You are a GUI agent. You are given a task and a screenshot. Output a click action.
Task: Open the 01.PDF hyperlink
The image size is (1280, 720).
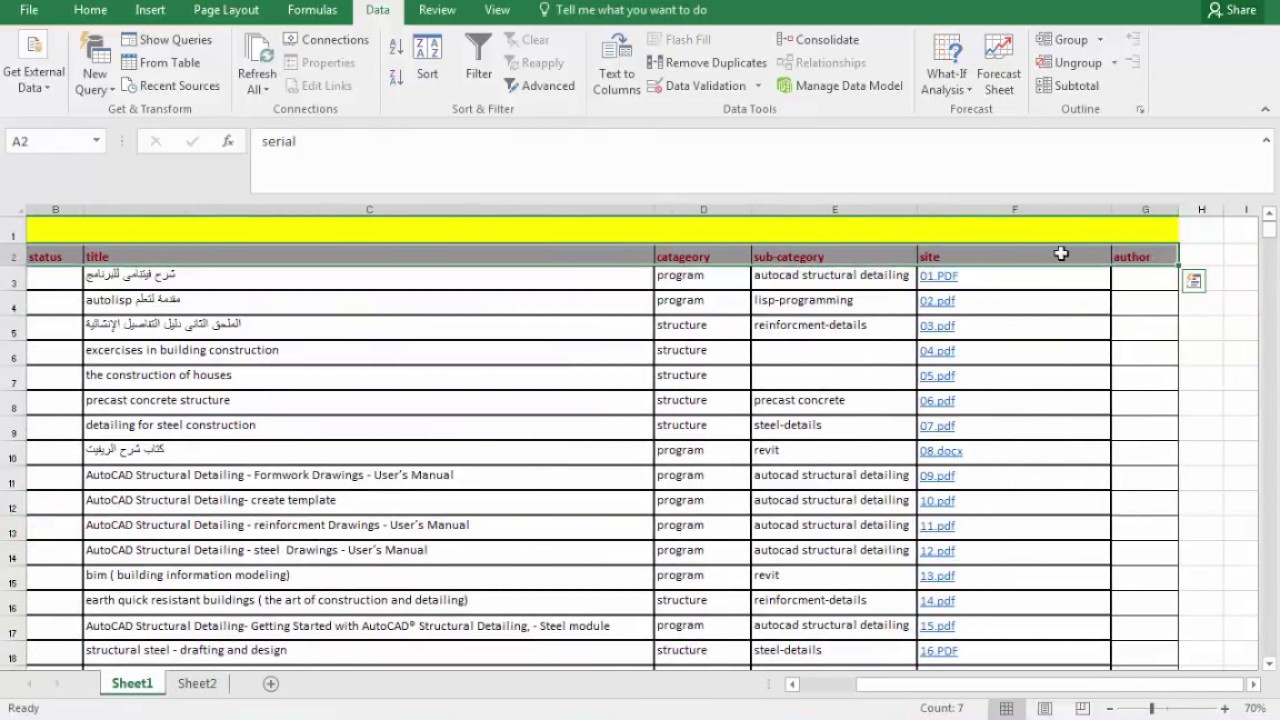click(x=939, y=276)
